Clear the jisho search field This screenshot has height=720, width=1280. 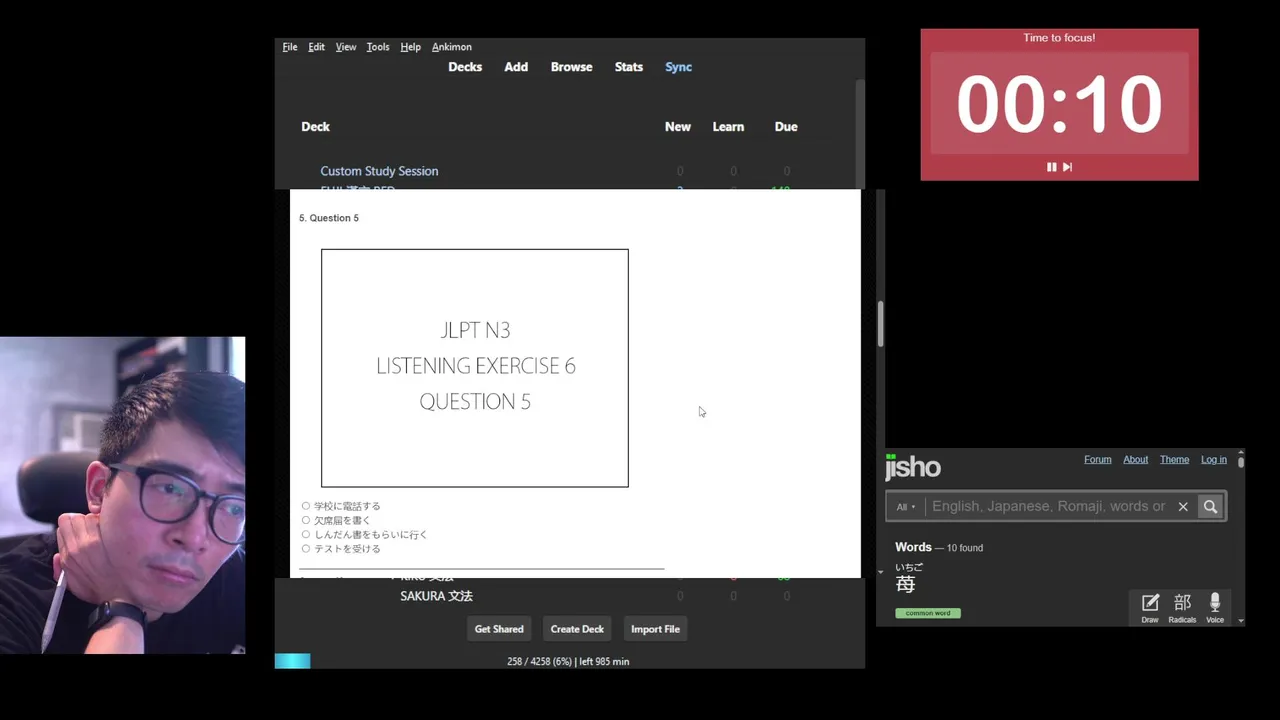[1183, 506]
